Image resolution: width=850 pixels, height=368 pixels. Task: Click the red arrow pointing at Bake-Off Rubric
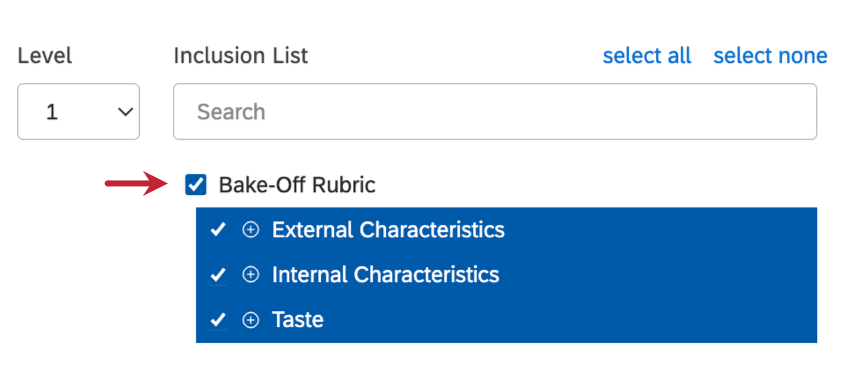coord(135,184)
